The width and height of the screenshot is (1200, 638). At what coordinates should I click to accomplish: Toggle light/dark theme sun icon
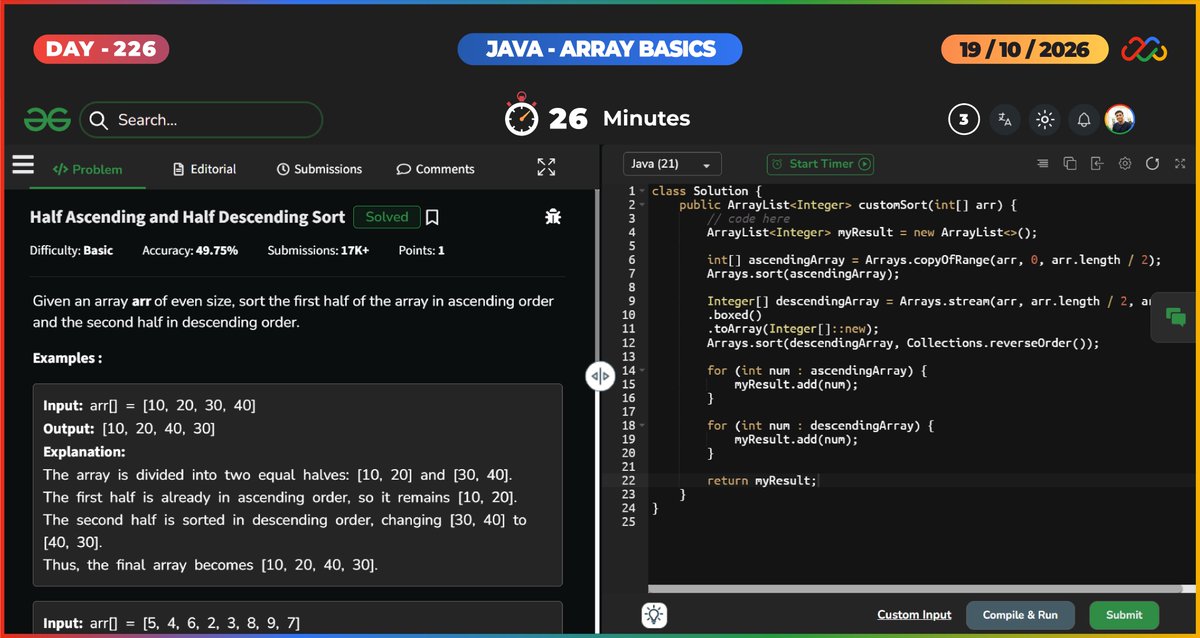click(x=1045, y=120)
